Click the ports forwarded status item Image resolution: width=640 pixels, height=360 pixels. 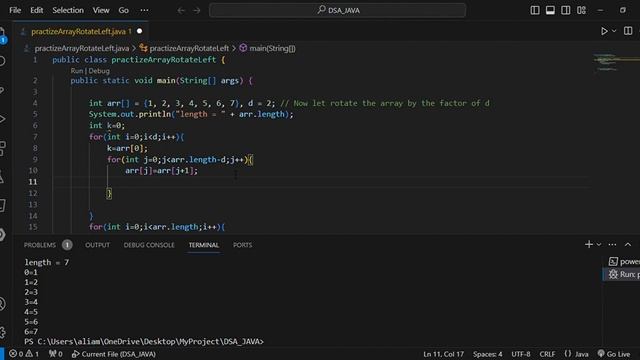click(56, 354)
